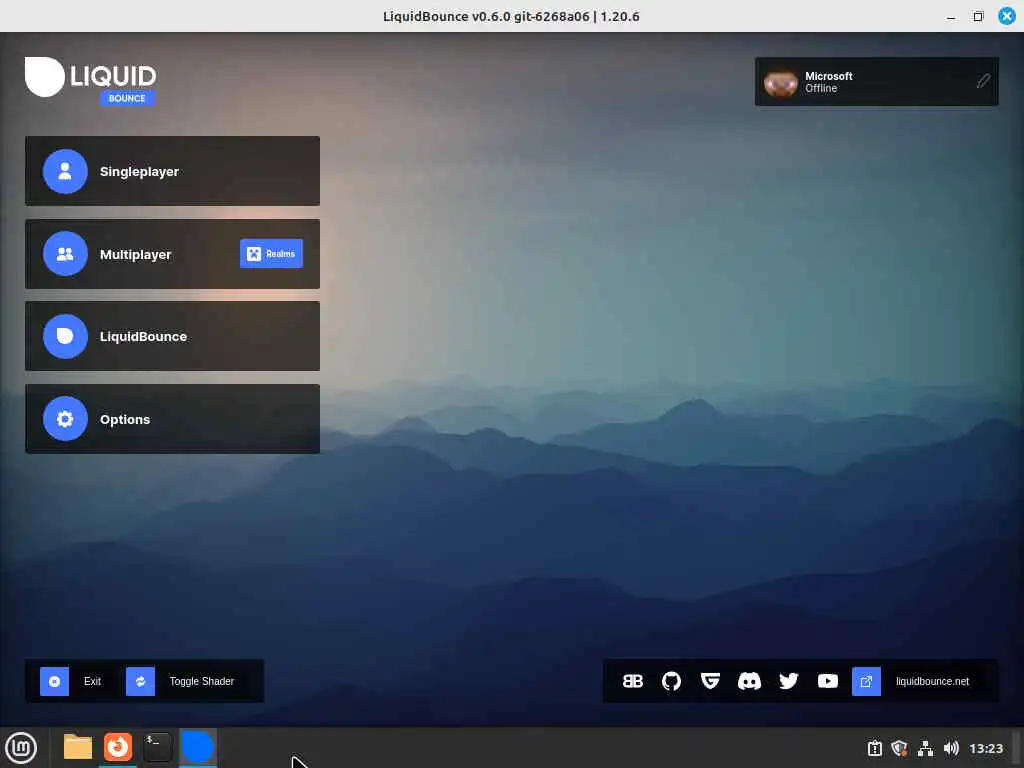Open Realms from the Multiplayer row

tap(271, 253)
